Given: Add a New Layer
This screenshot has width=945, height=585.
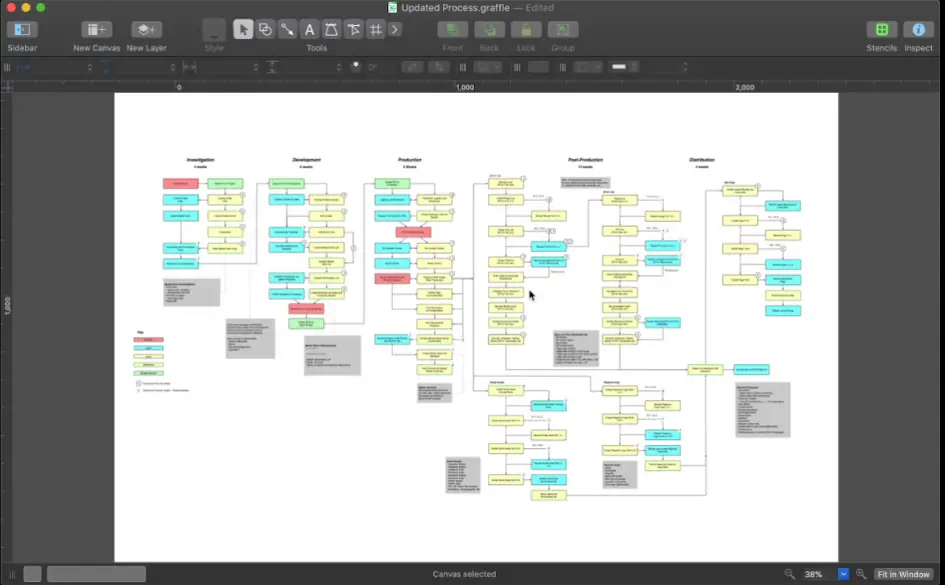Looking at the screenshot, I should coord(146,30).
